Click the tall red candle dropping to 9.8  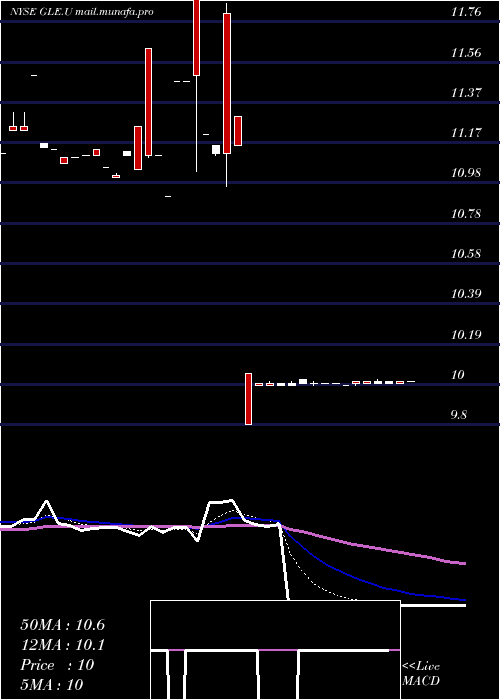click(x=249, y=399)
